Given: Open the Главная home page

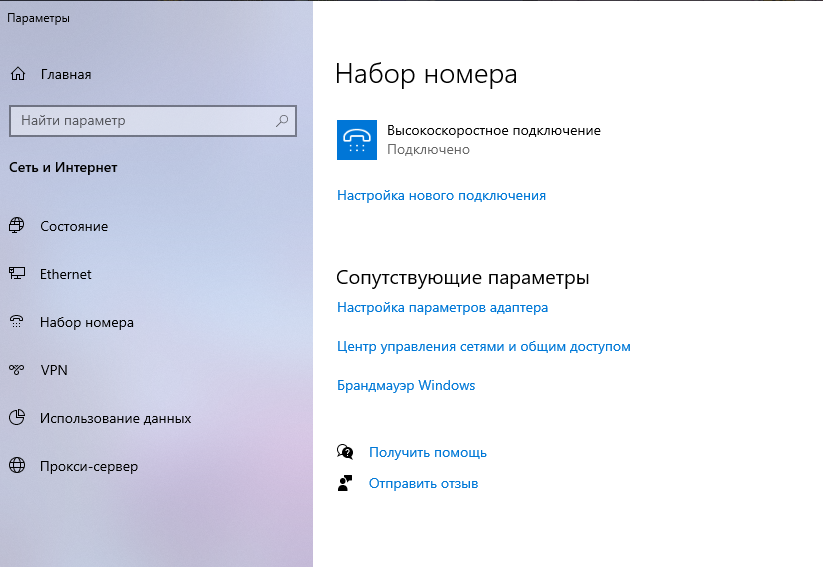Looking at the screenshot, I should (x=66, y=75).
